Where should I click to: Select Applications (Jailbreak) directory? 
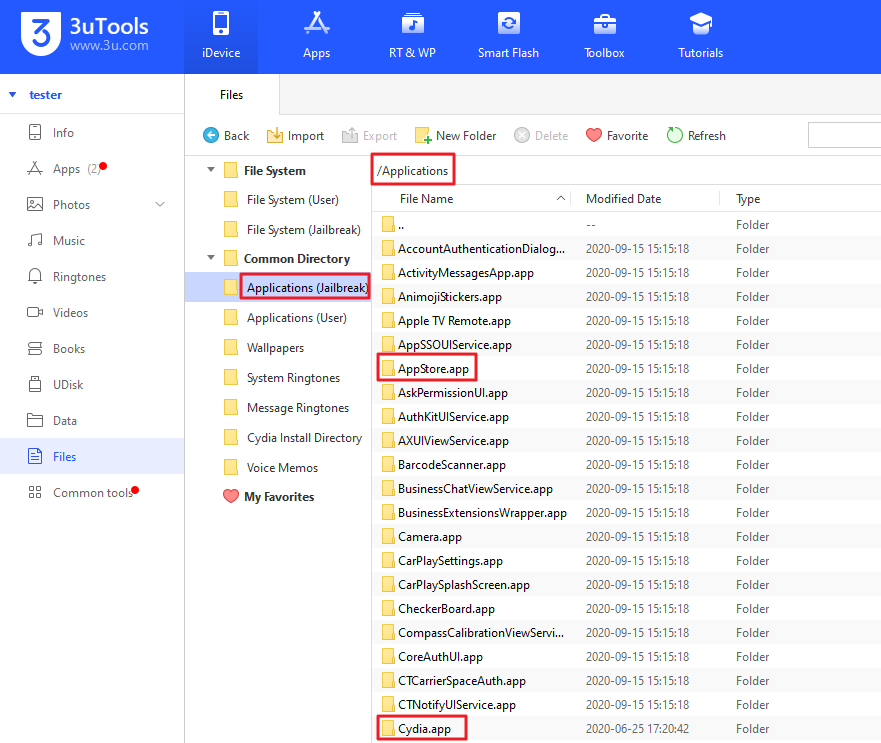point(278,287)
